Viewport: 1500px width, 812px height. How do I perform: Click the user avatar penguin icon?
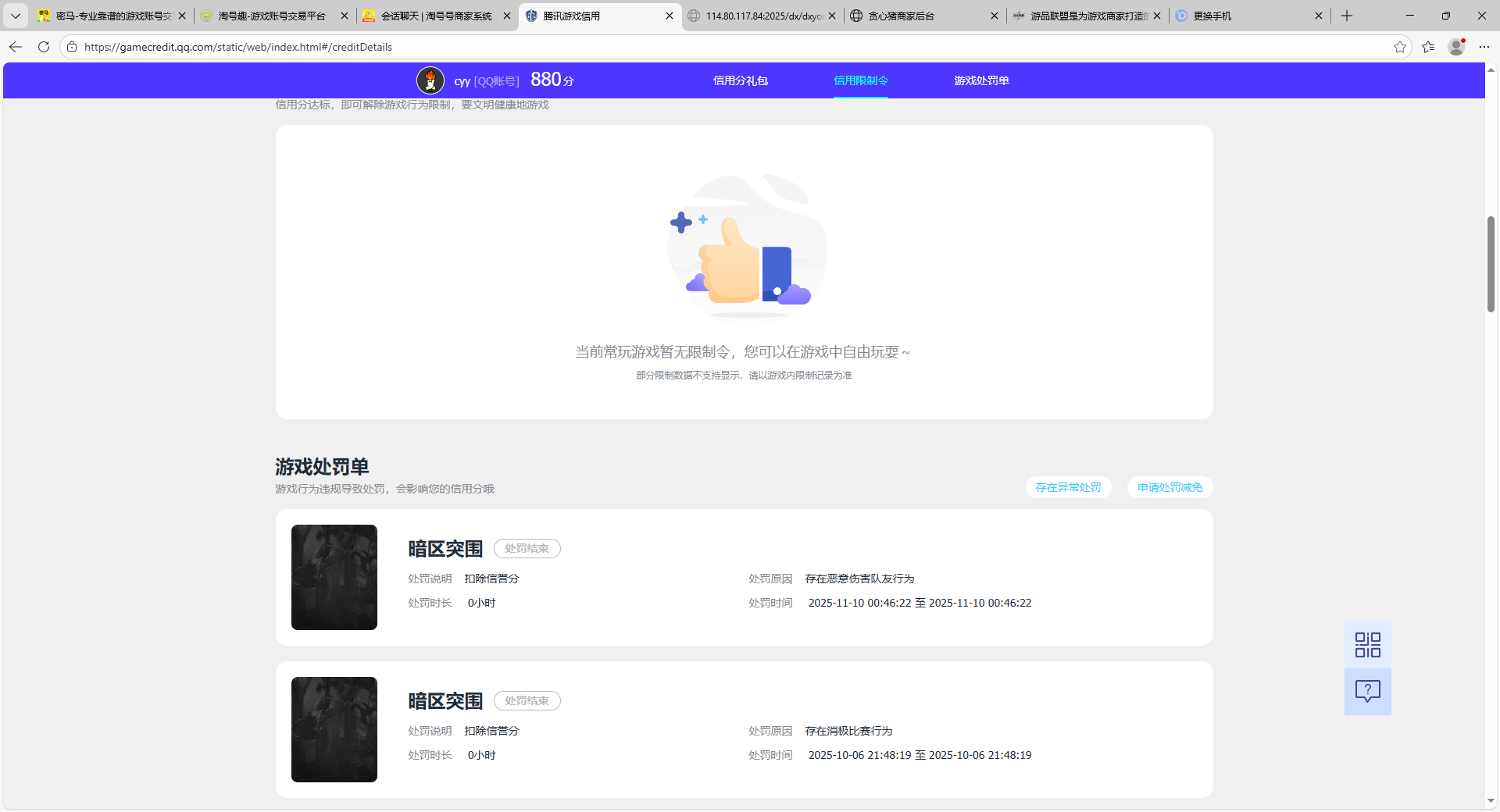(x=430, y=80)
